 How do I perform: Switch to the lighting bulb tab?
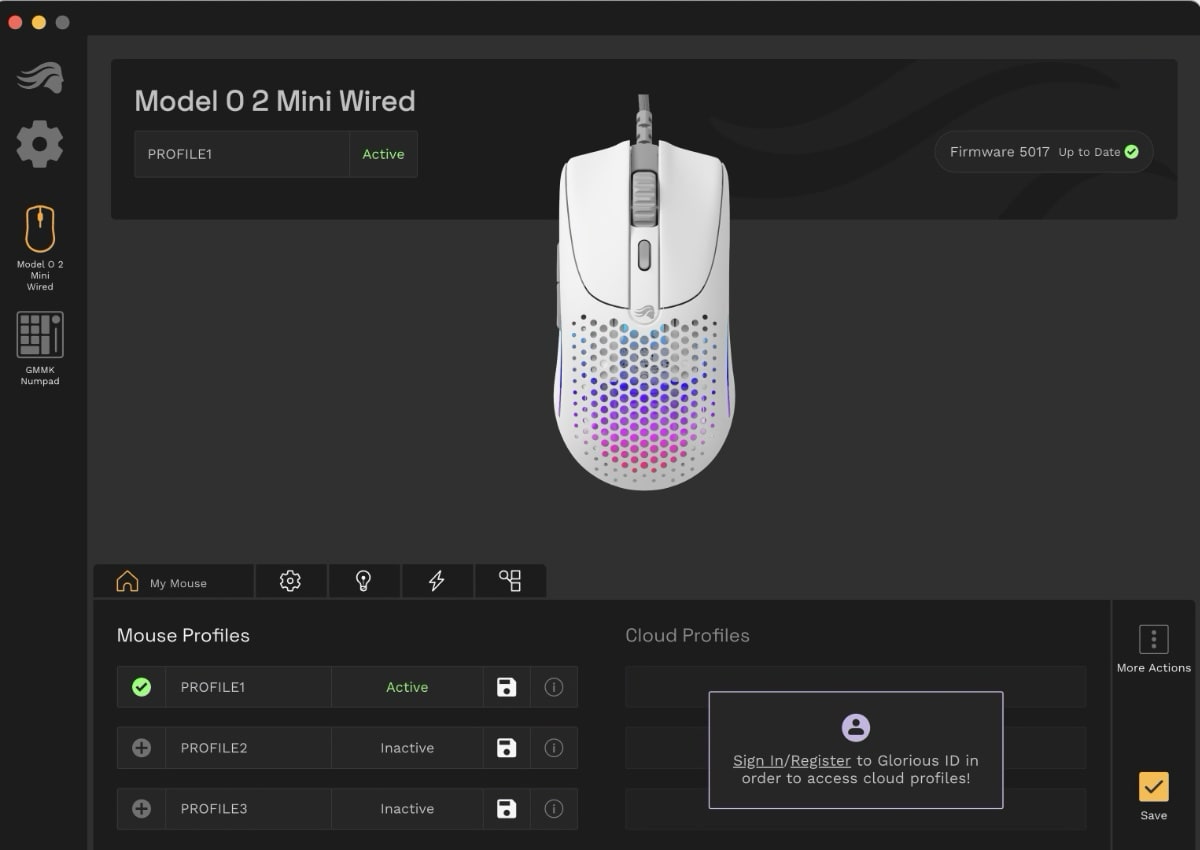[x=364, y=581]
